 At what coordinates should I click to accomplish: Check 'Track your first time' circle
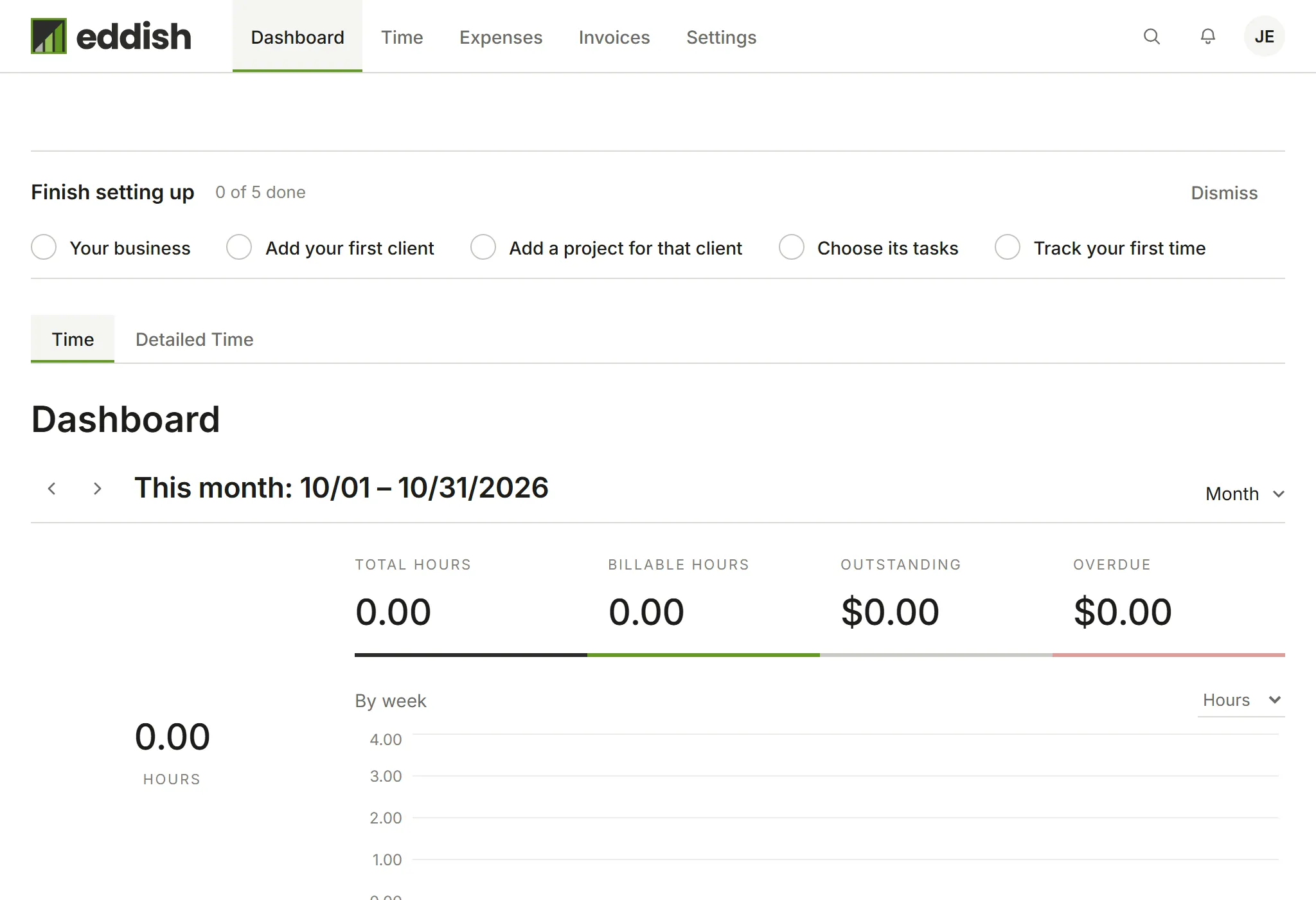pyautogui.click(x=1008, y=248)
